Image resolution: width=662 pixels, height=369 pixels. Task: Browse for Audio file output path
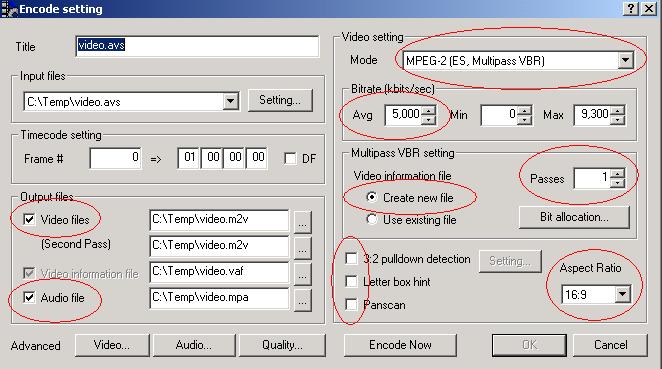pos(302,300)
